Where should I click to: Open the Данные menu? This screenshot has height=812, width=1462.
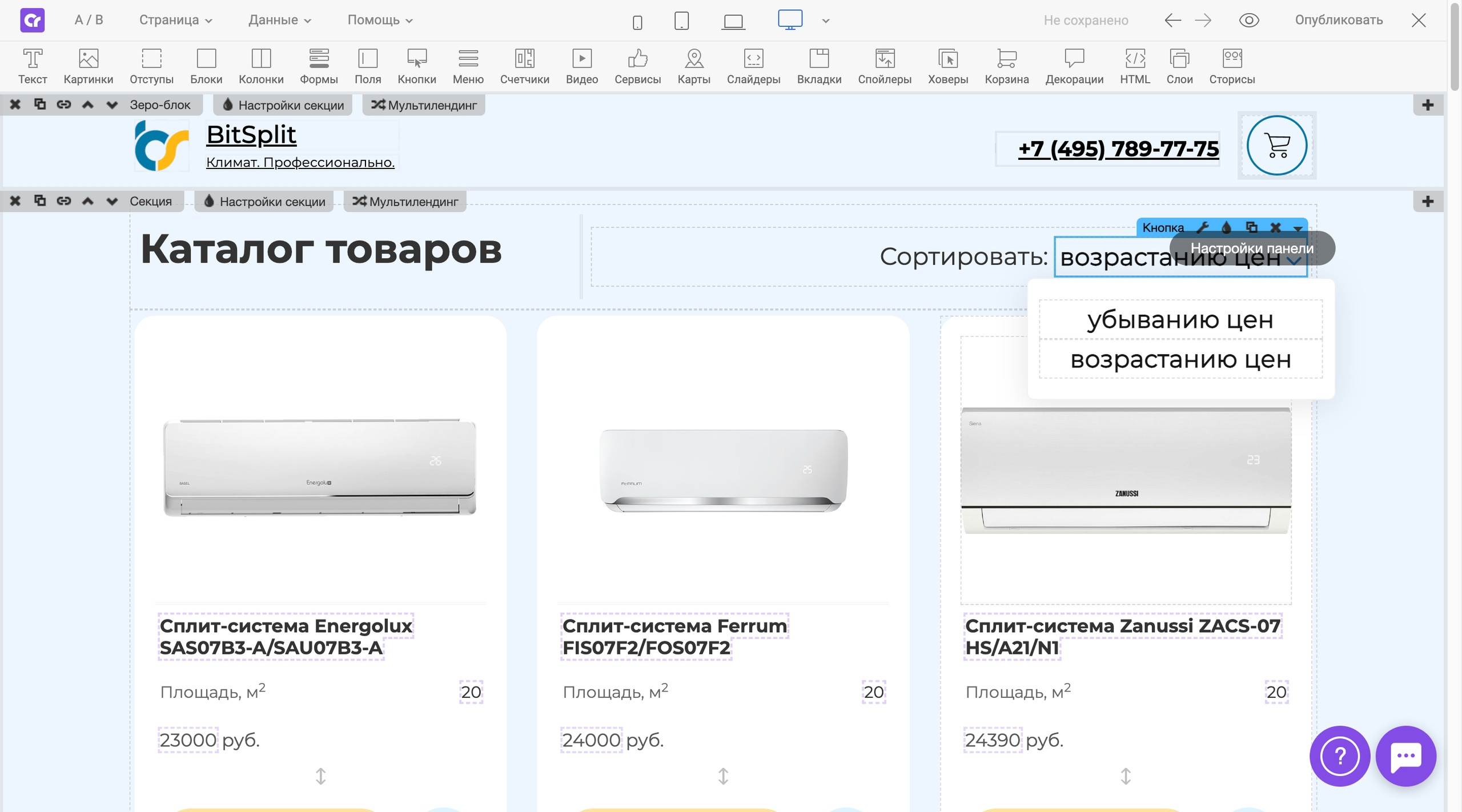(x=280, y=20)
